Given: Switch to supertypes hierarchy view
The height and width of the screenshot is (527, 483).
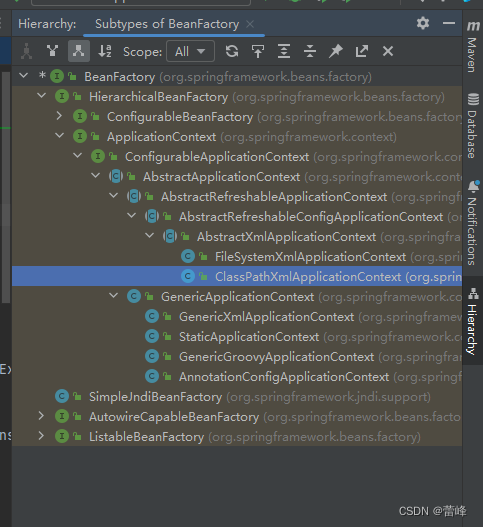Looking at the screenshot, I should pos(52,51).
